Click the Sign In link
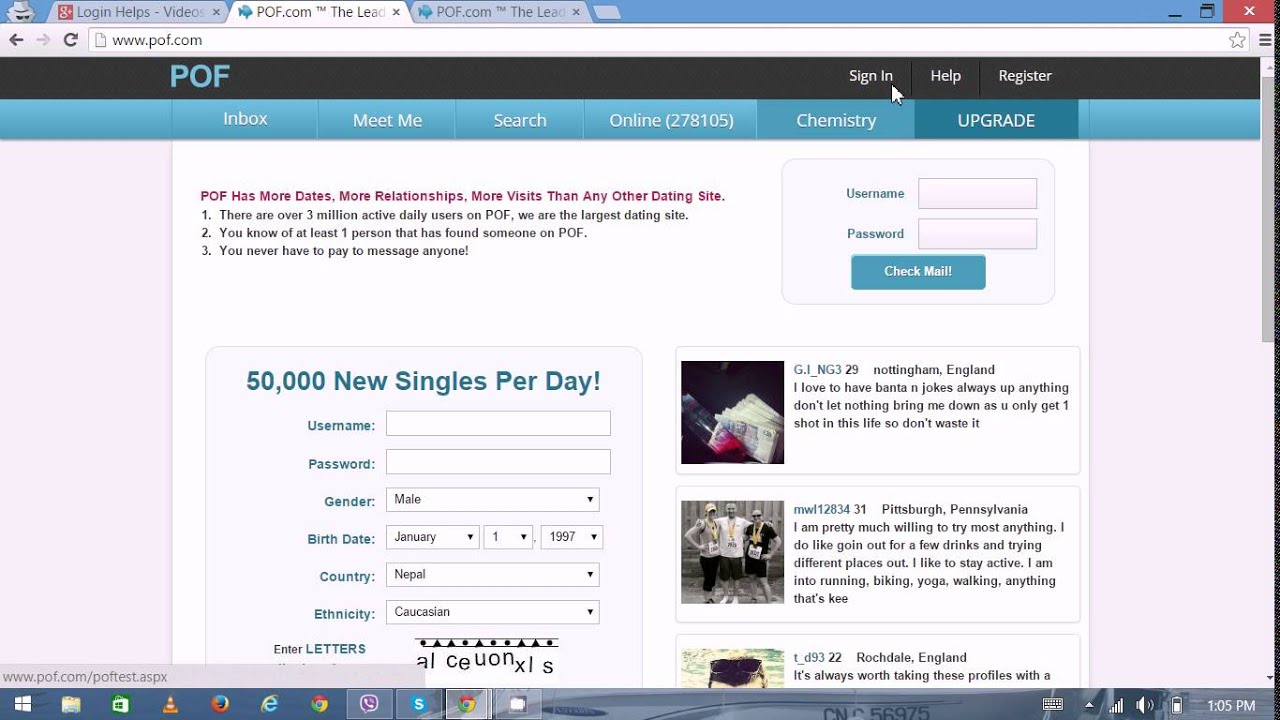Image resolution: width=1280 pixels, height=720 pixels. tap(870, 76)
